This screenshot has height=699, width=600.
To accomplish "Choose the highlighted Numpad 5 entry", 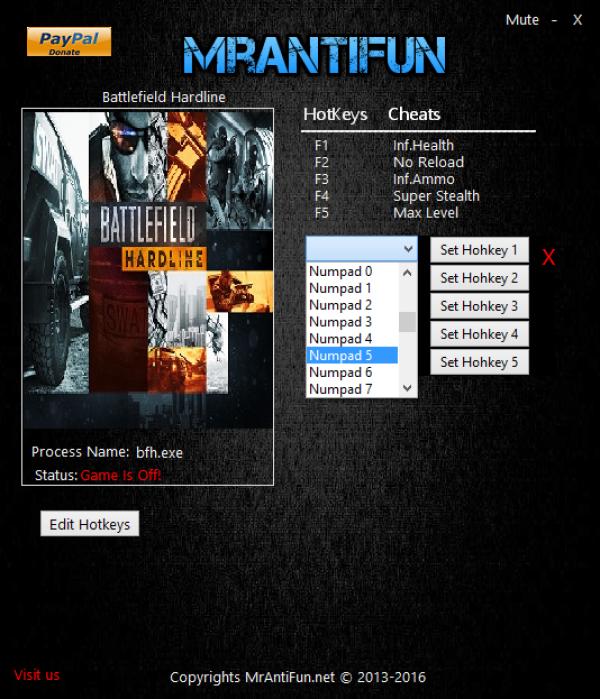I will 352,356.
